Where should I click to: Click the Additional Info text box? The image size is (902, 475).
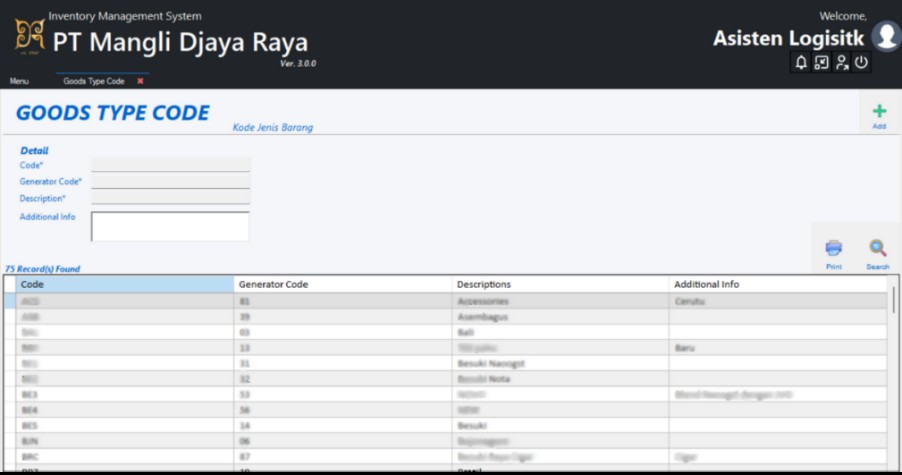[x=170, y=227]
